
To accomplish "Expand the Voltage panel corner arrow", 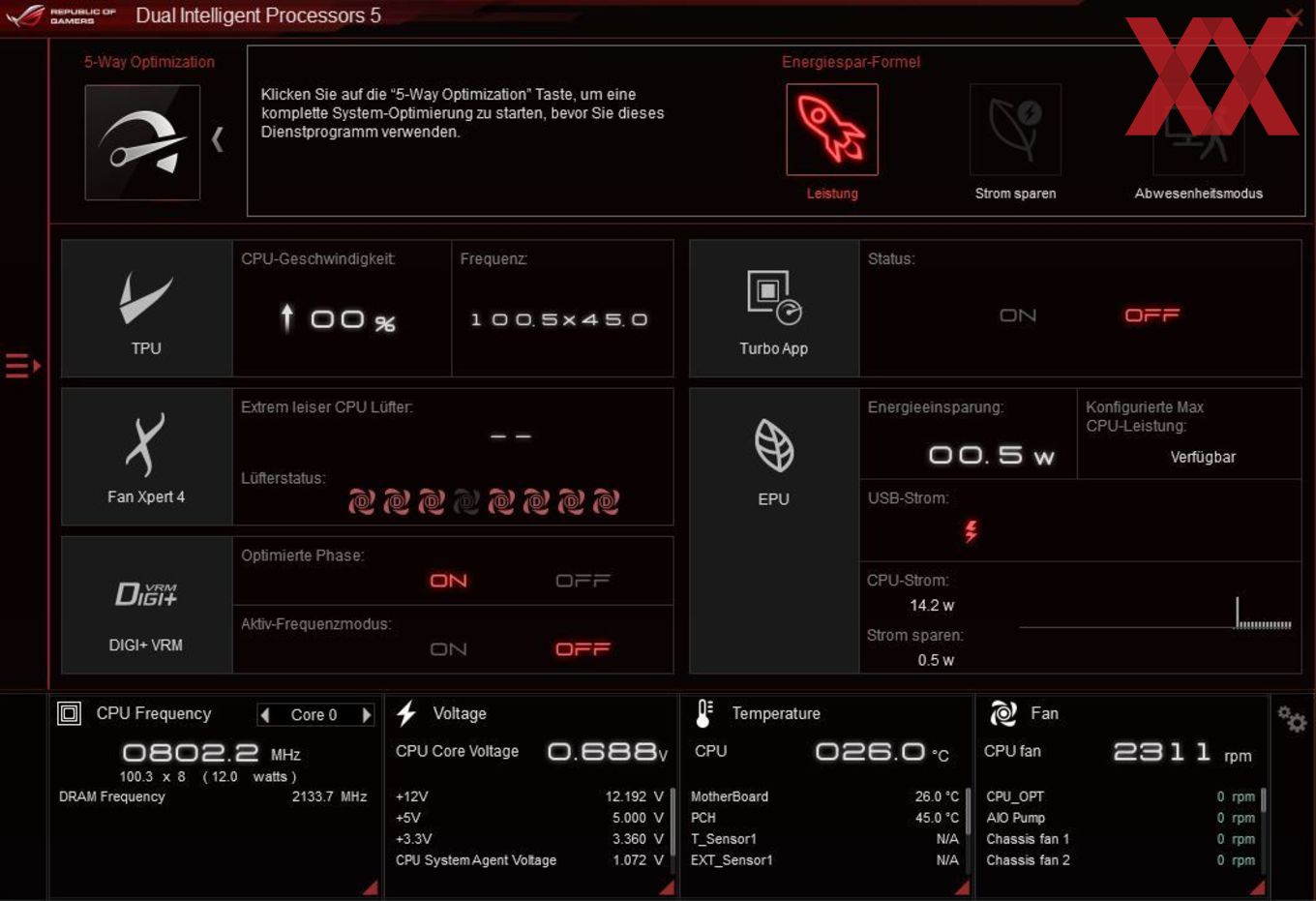I will 666,887.
